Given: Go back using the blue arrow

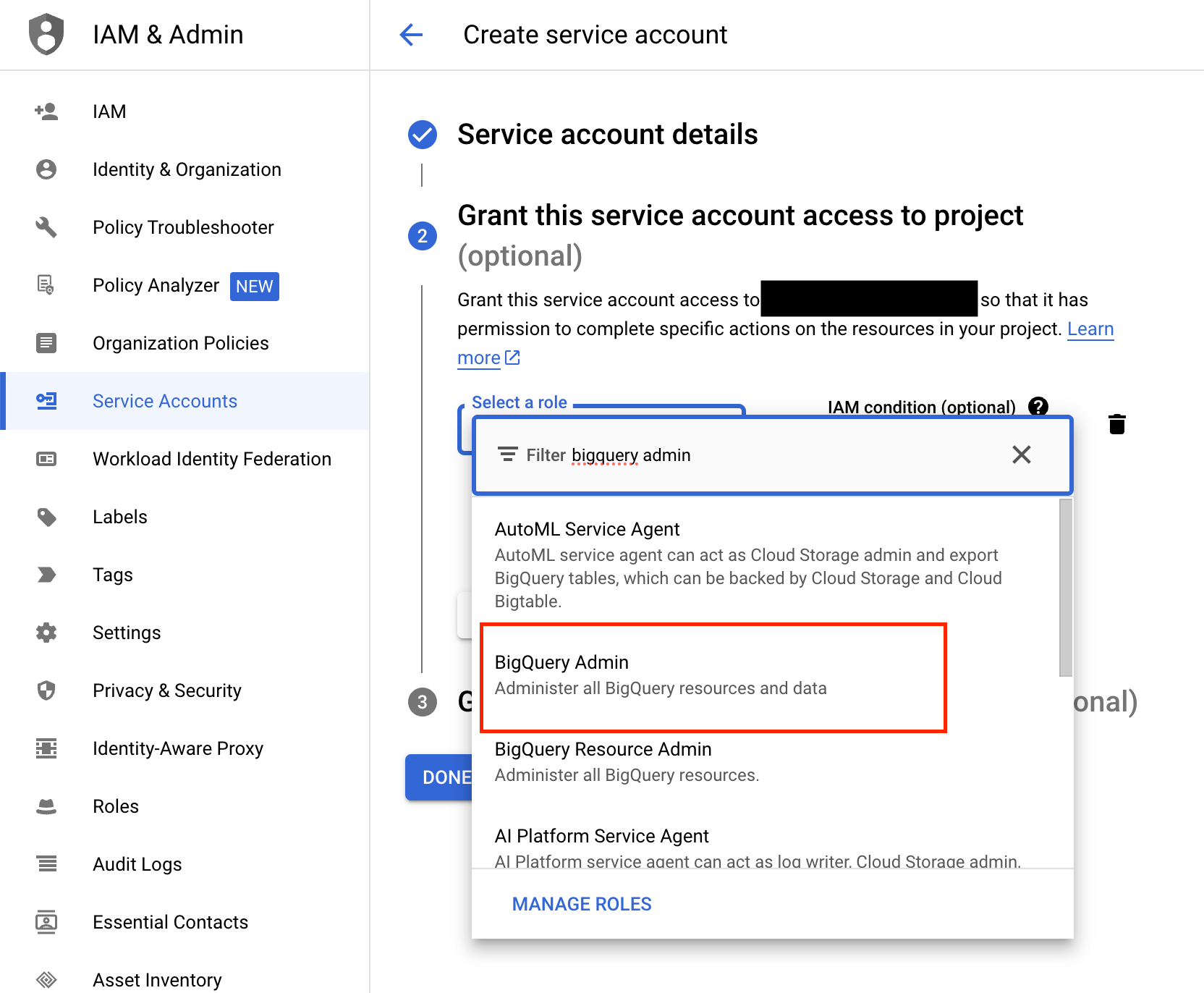Looking at the screenshot, I should tap(411, 34).
